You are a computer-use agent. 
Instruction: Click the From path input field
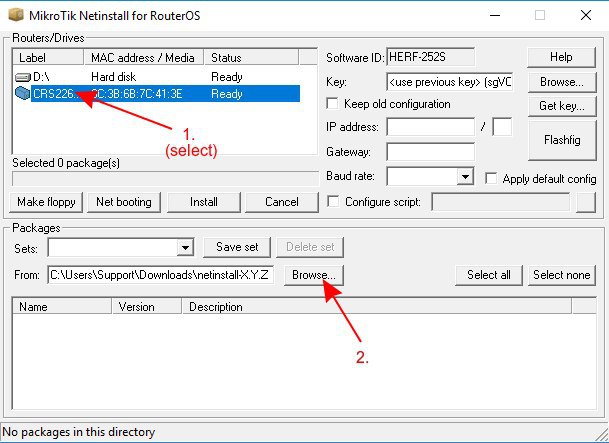160,275
